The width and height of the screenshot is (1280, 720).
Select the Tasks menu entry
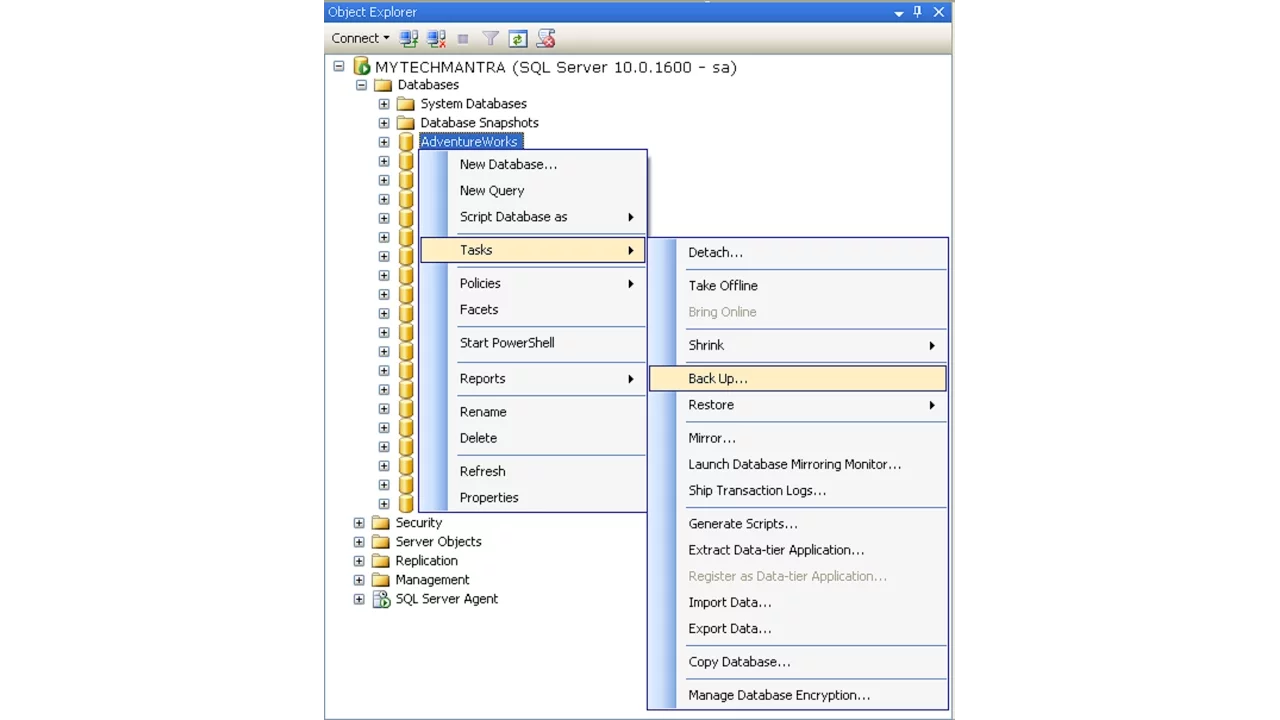coord(533,250)
